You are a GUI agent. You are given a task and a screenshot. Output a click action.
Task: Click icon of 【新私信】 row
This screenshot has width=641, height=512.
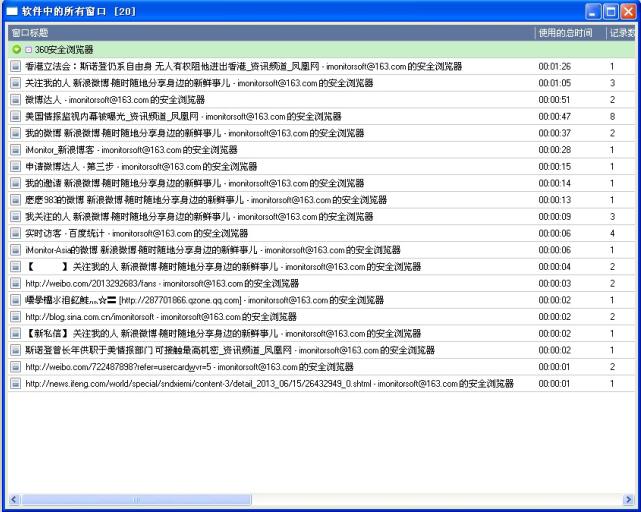(16, 334)
